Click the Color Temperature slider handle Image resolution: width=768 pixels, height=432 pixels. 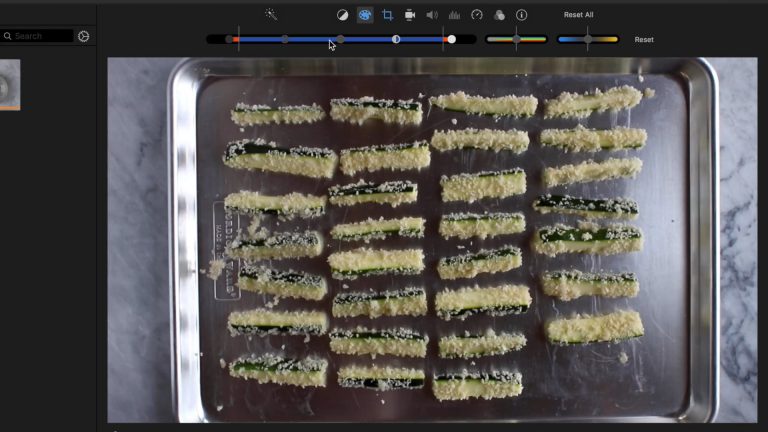click(x=588, y=40)
